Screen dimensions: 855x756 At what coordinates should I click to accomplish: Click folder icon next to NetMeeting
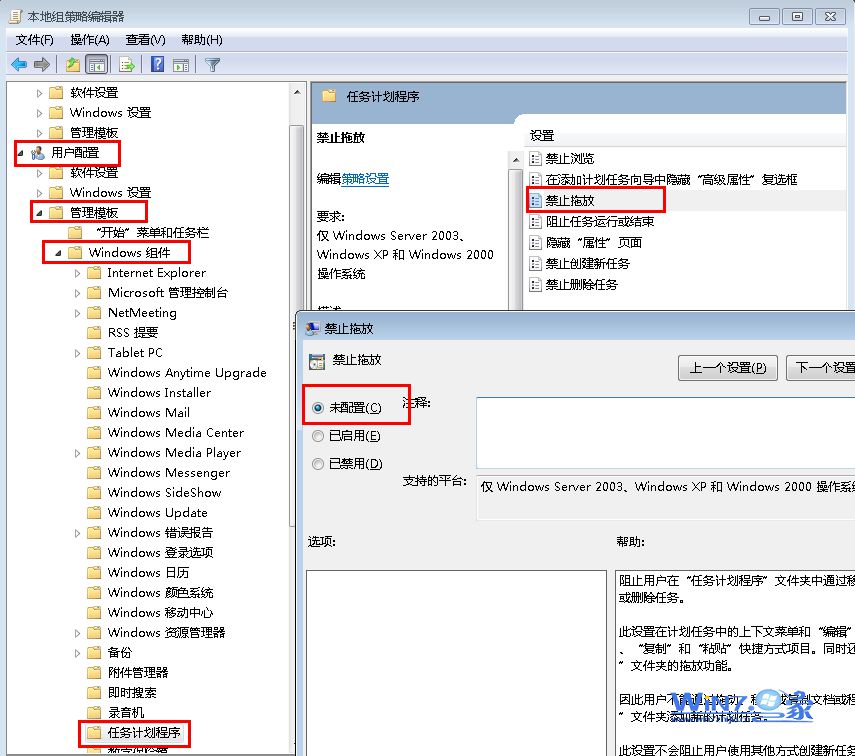(94, 313)
